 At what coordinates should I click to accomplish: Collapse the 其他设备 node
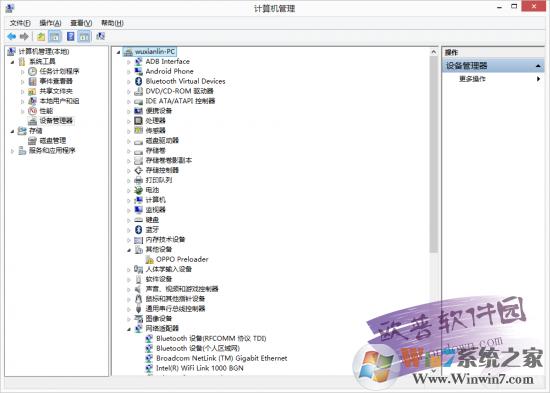pyautogui.click(x=129, y=250)
